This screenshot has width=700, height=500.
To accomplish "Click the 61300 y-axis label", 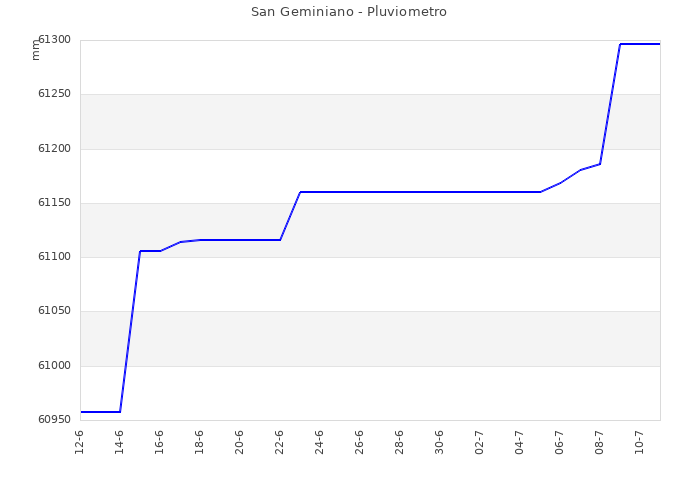I will tap(55, 40).
